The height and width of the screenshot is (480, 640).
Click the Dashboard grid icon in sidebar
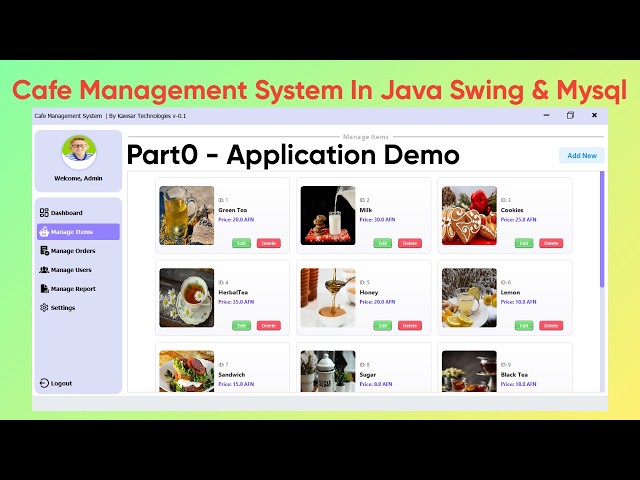pyautogui.click(x=44, y=212)
